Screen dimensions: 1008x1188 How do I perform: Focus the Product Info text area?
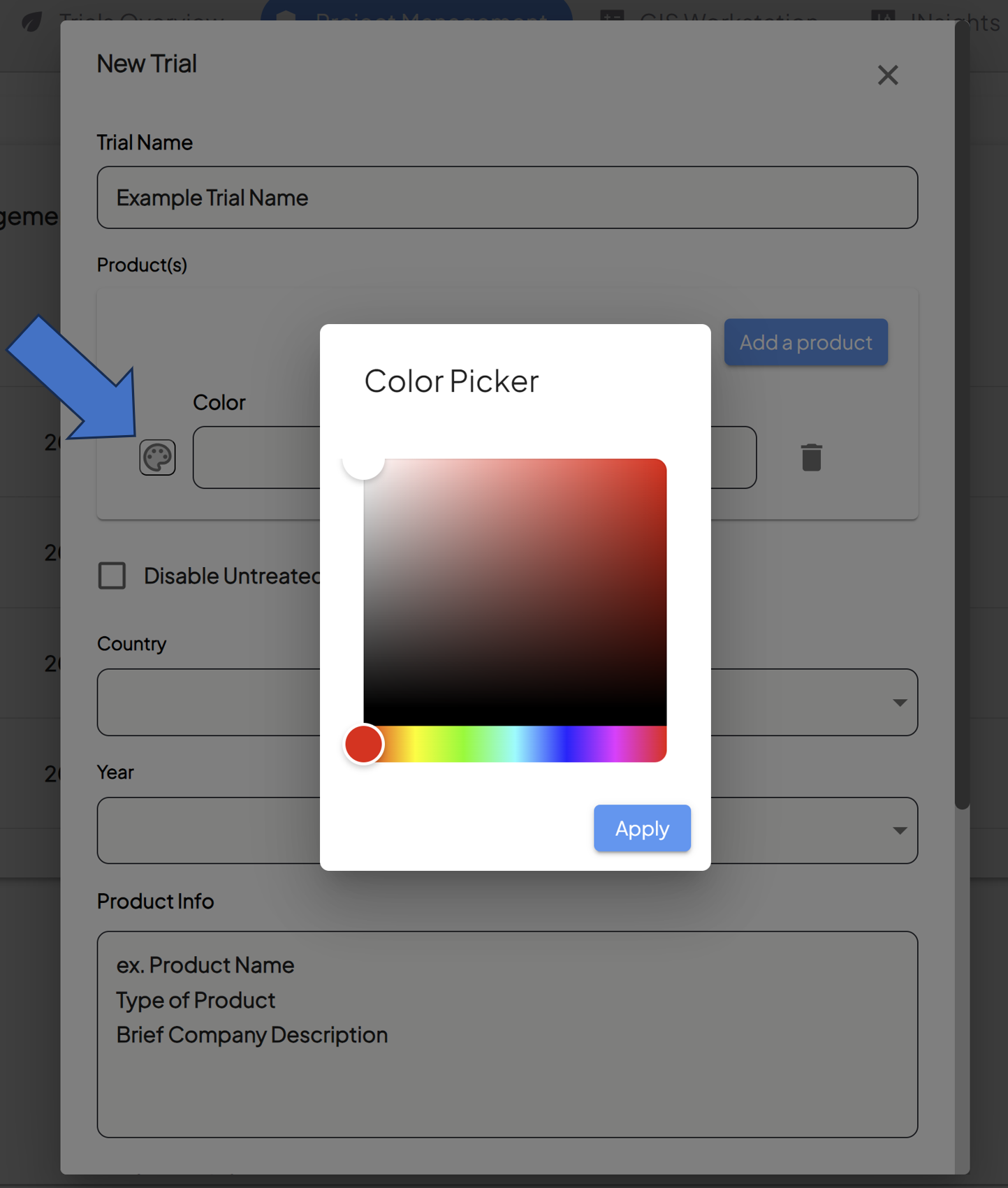pos(507,1034)
